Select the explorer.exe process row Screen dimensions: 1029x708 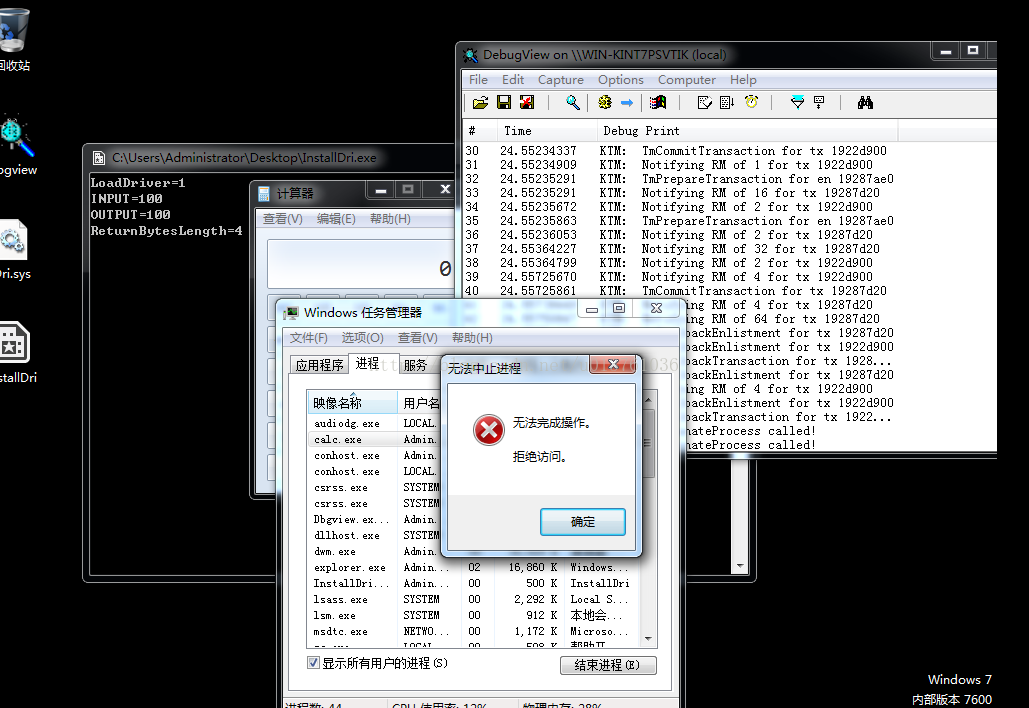click(472, 567)
